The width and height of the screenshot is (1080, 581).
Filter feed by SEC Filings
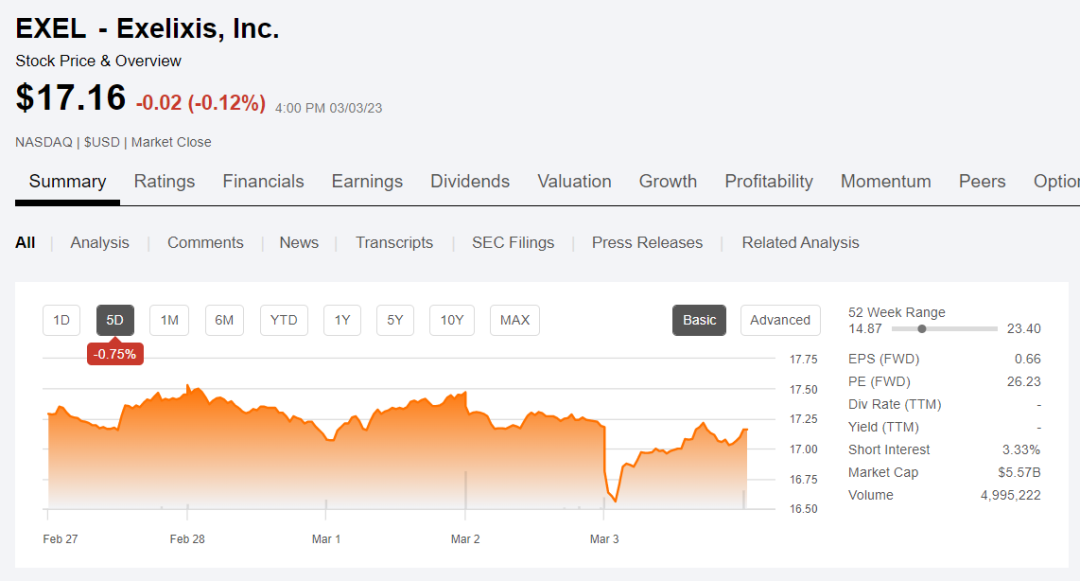click(513, 242)
